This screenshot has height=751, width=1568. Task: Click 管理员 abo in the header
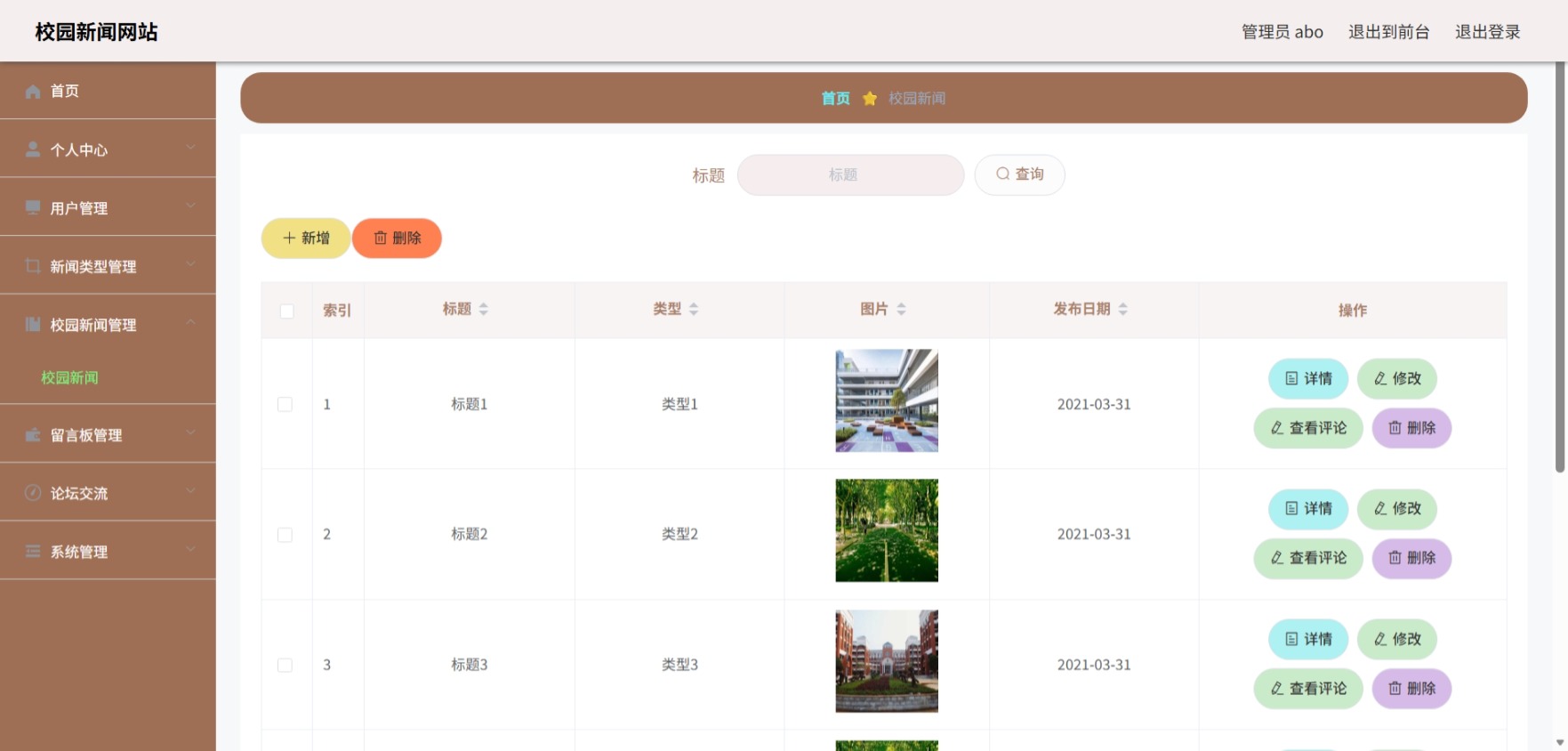point(1283,32)
